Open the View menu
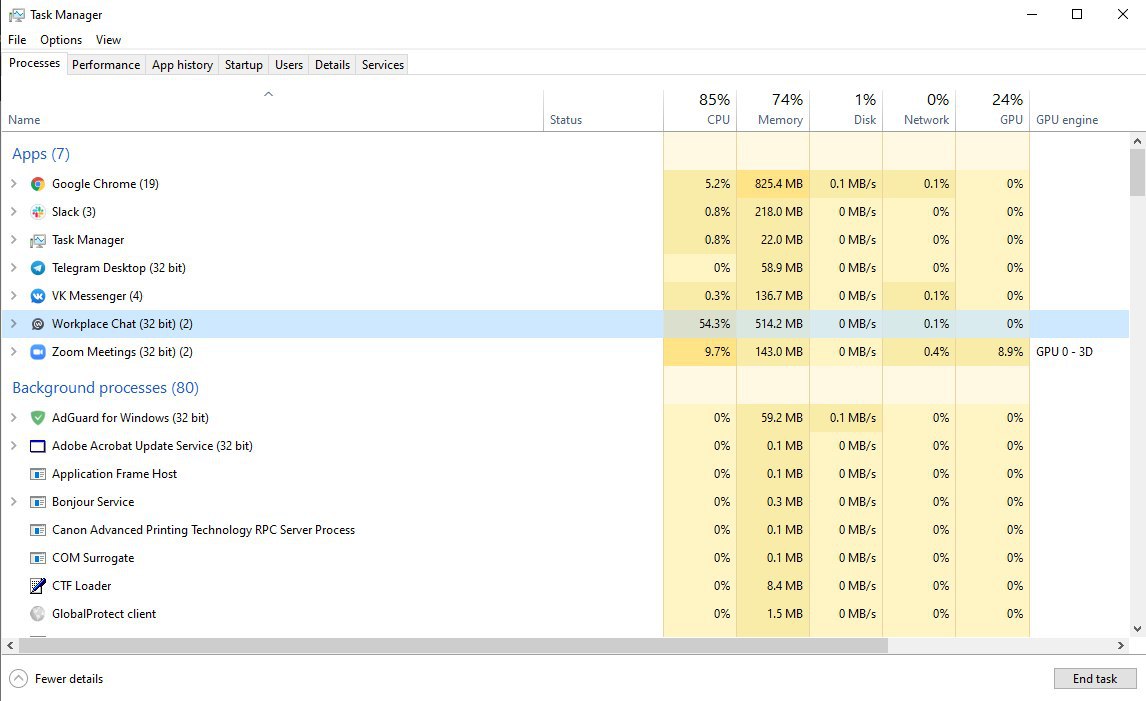 click(108, 39)
